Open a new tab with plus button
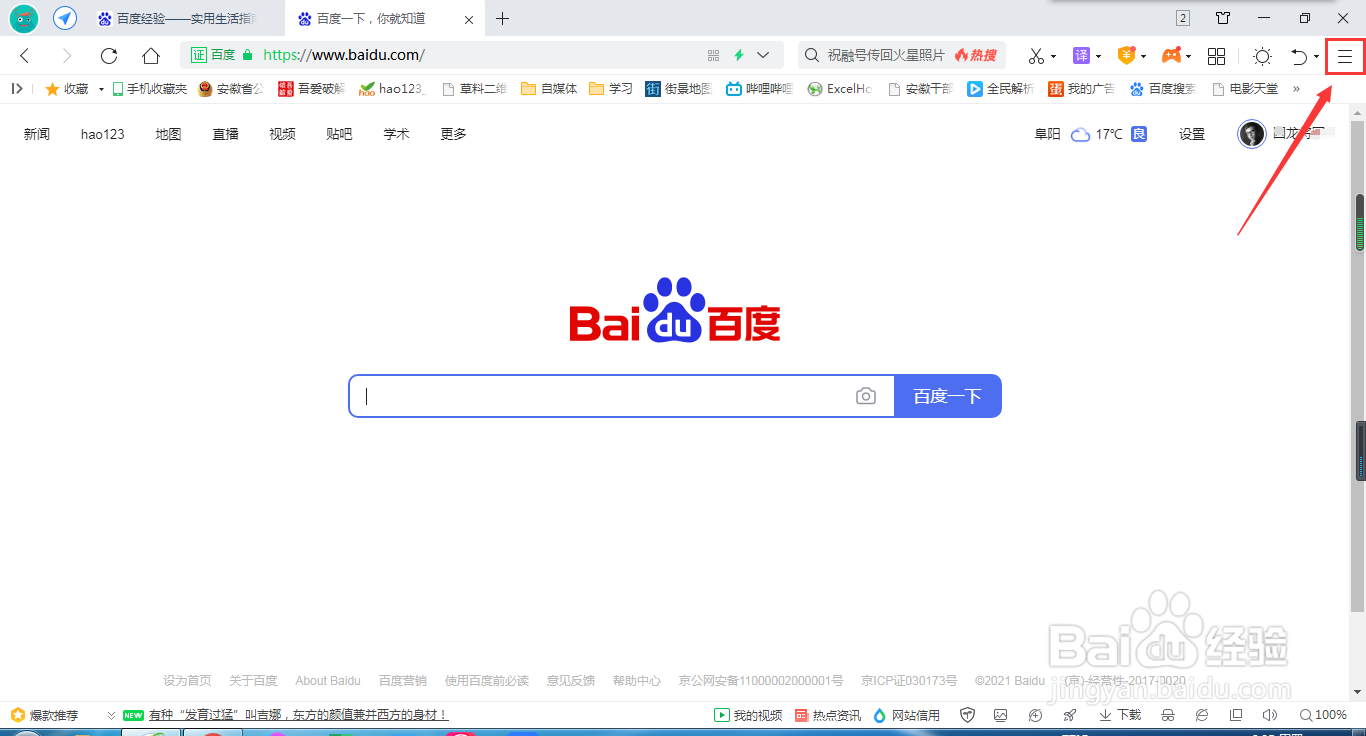Viewport: 1366px width, 736px height. pyautogui.click(x=502, y=18)
